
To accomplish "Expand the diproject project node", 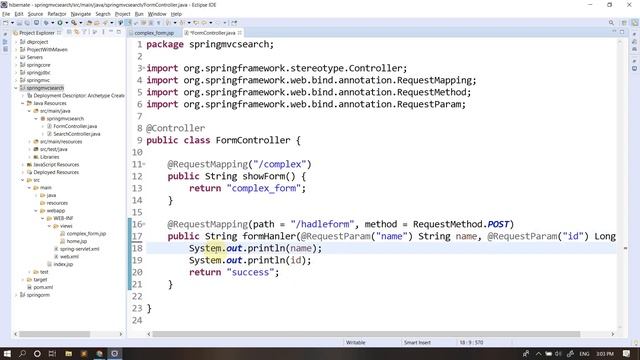I will 16,42.
